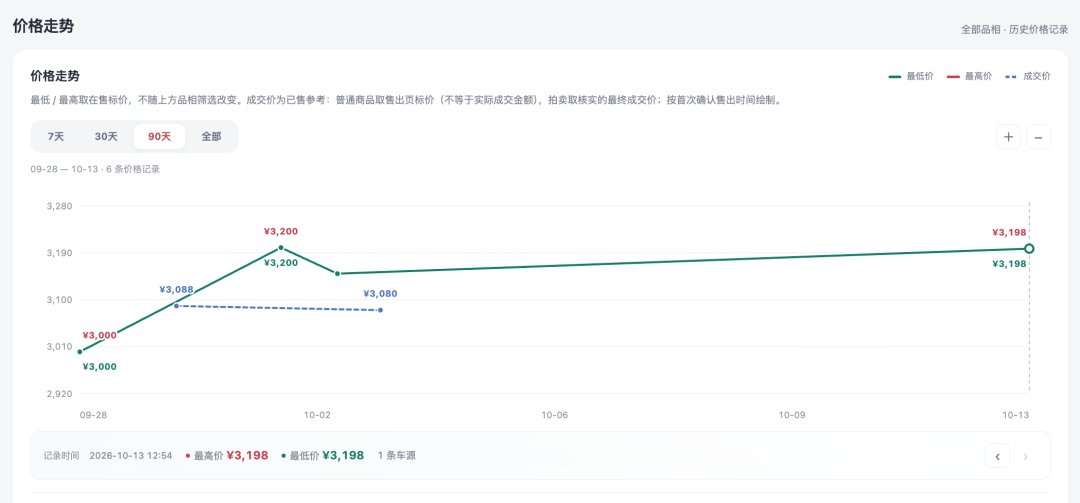Select the 全部 range tab

[x=211, y=136]
